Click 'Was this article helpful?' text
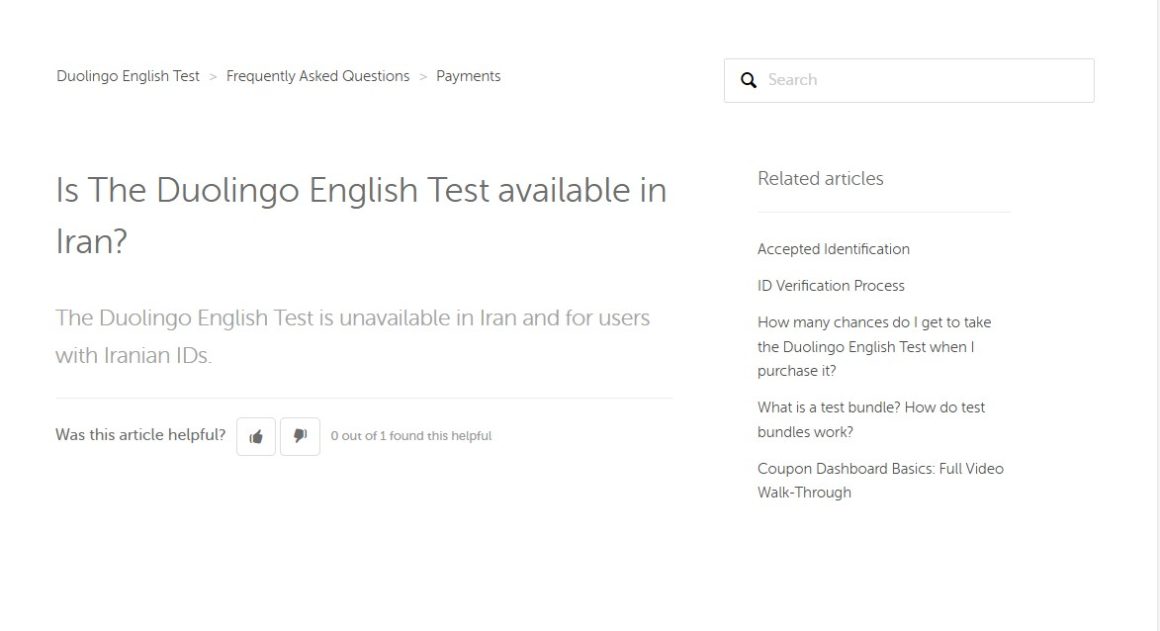 click(141, 435)
